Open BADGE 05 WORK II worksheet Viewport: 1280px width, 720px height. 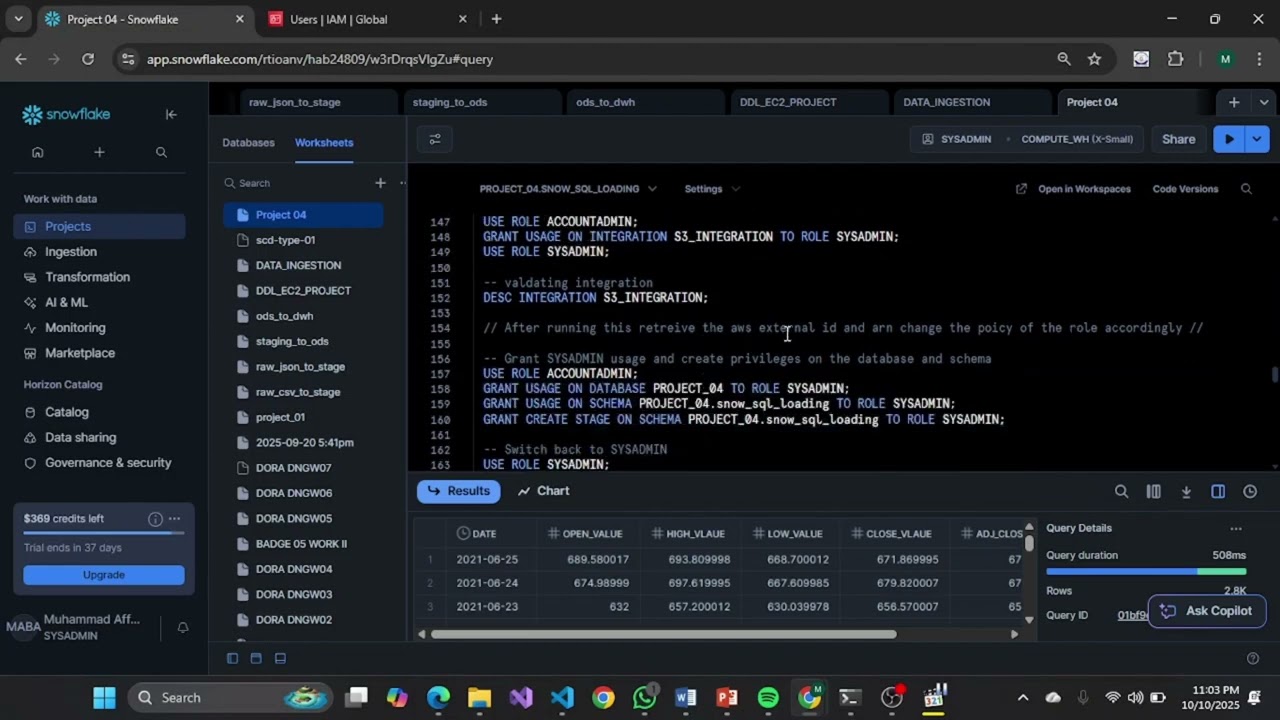pos(303,544)
